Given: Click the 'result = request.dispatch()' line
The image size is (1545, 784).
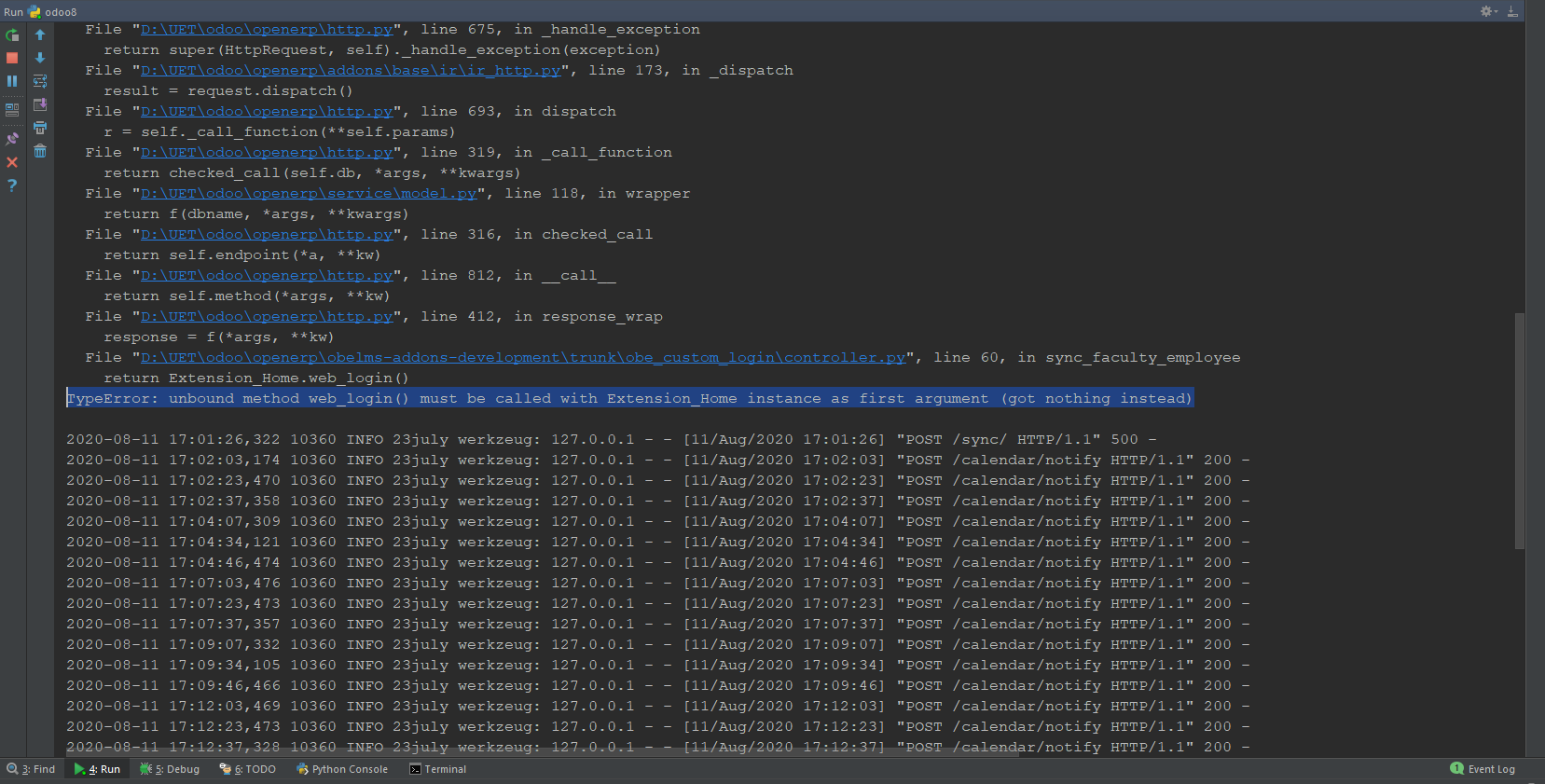Looking at the screenshot, I should [x=228, y=91].
